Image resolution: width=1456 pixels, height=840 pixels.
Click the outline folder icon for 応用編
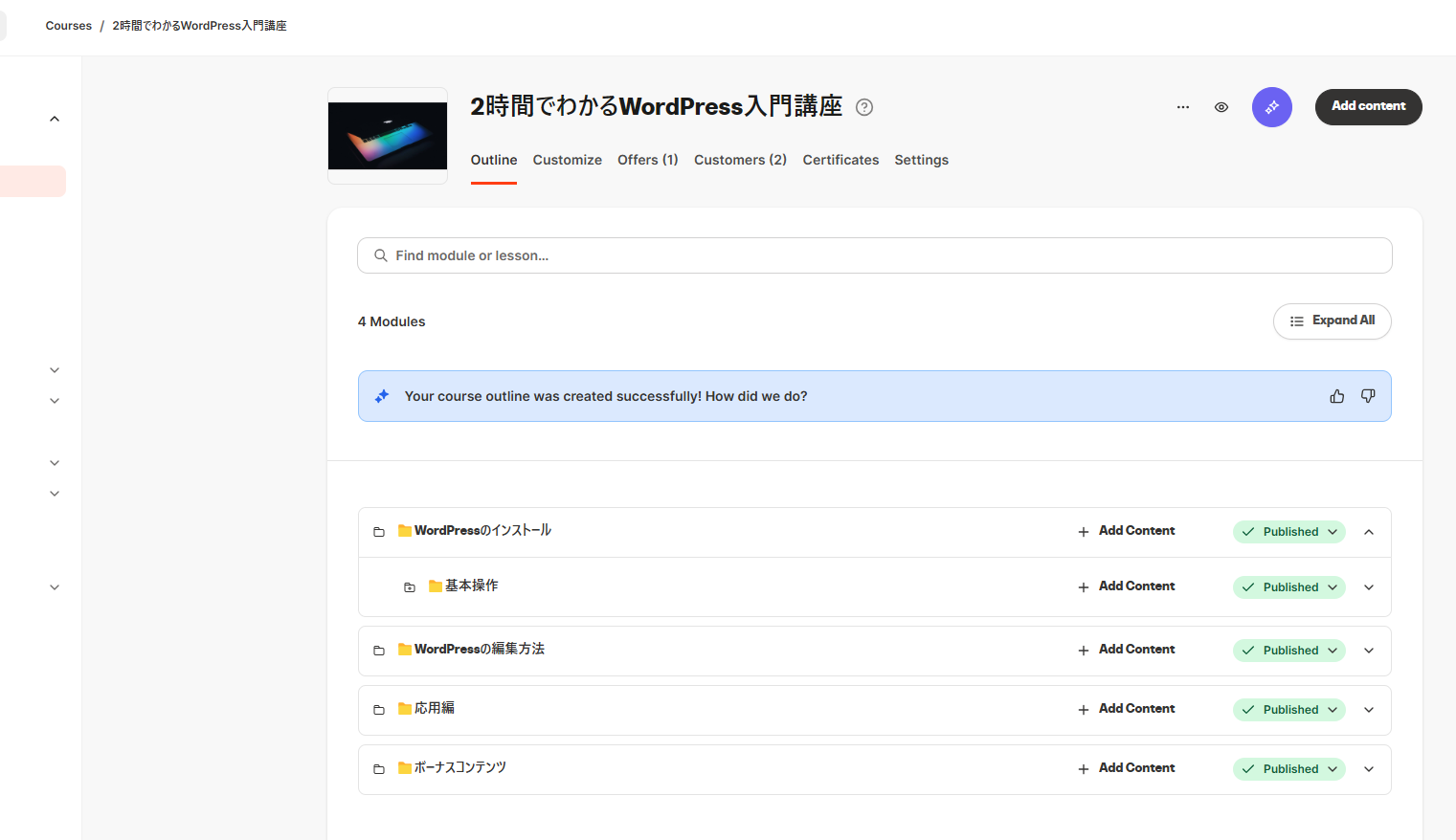point(379,710)
